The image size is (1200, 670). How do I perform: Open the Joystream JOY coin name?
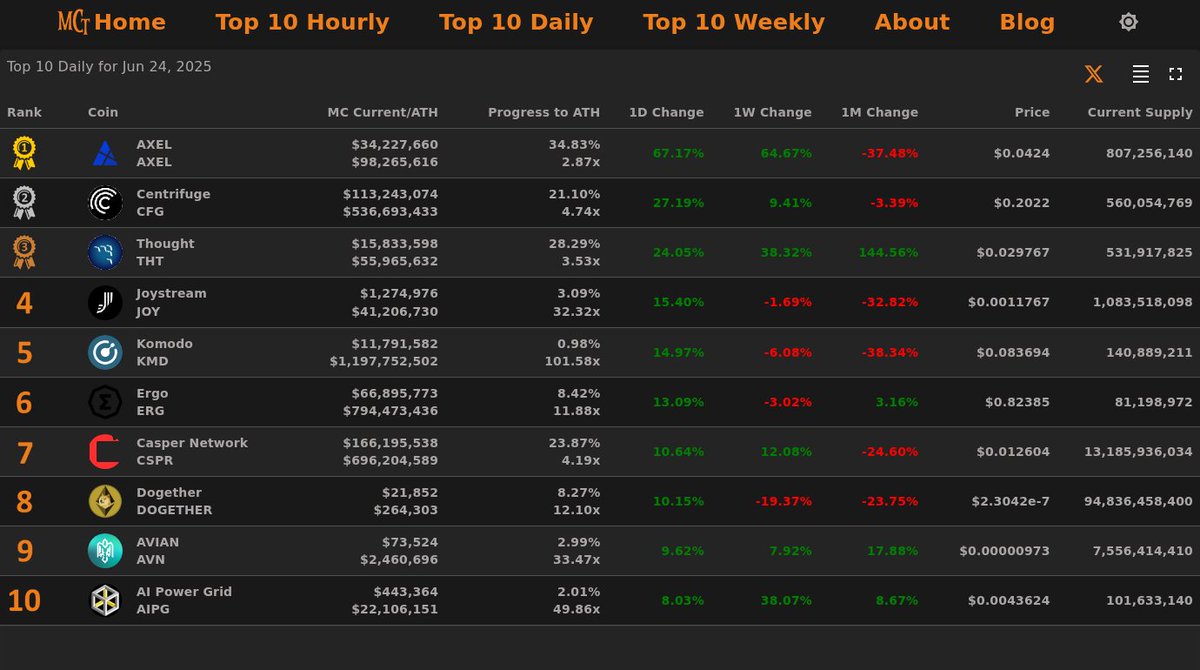(x=171, y=302)
